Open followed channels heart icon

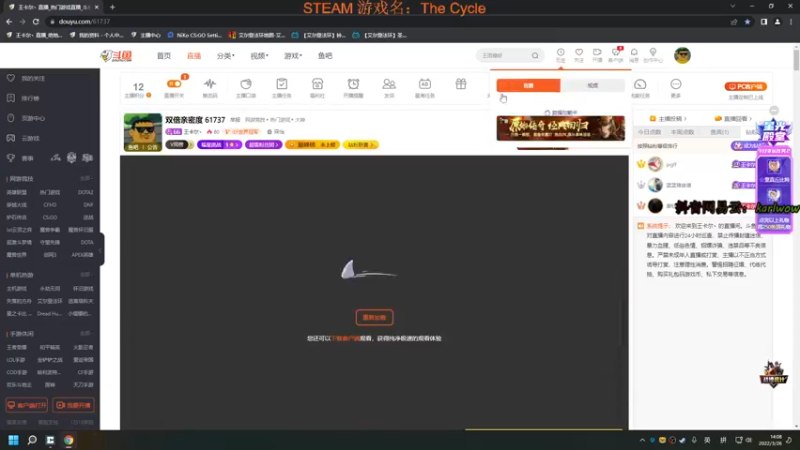pos(579,55)
